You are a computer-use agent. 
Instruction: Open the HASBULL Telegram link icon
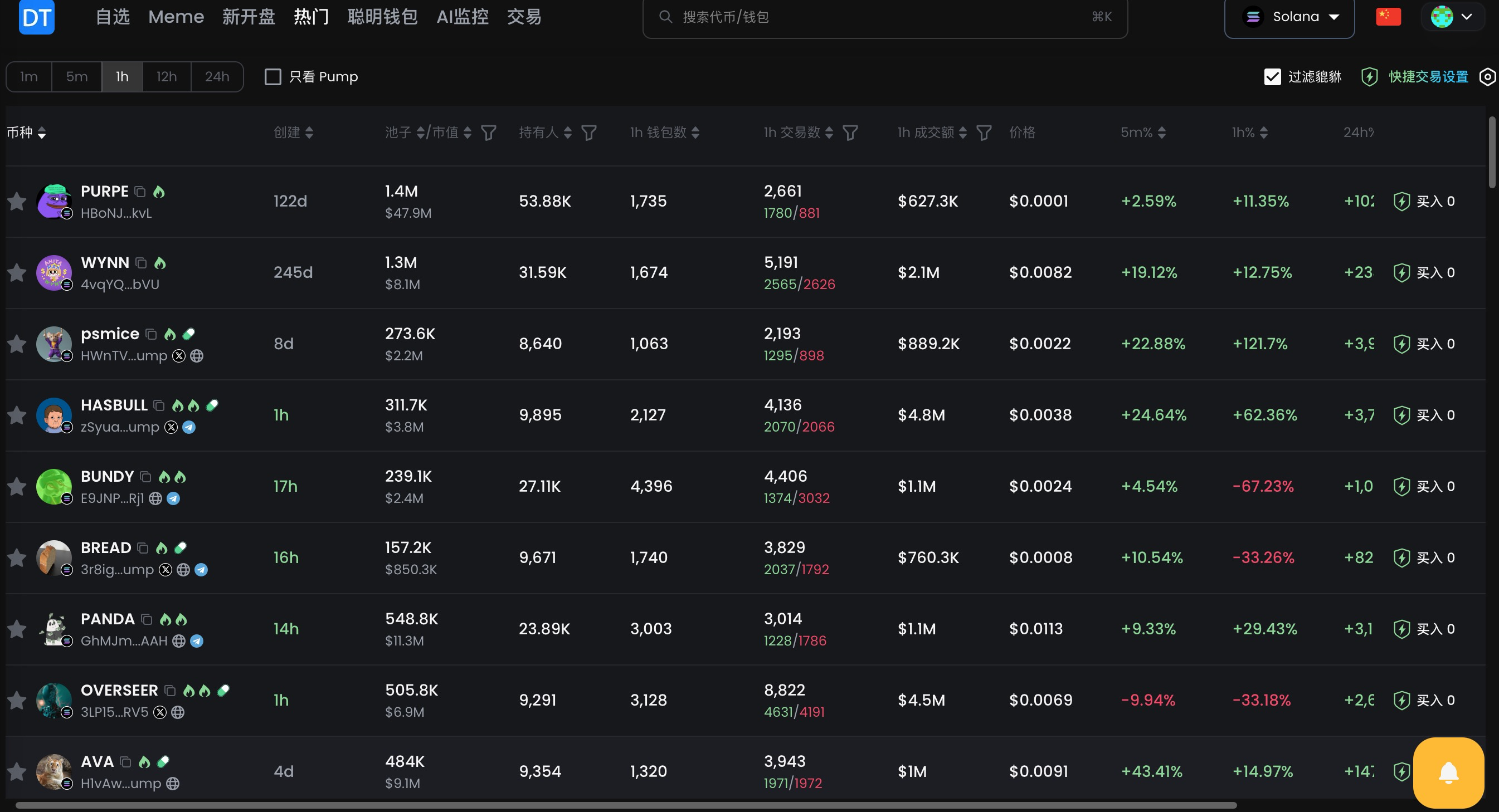[x=188, y=428]
